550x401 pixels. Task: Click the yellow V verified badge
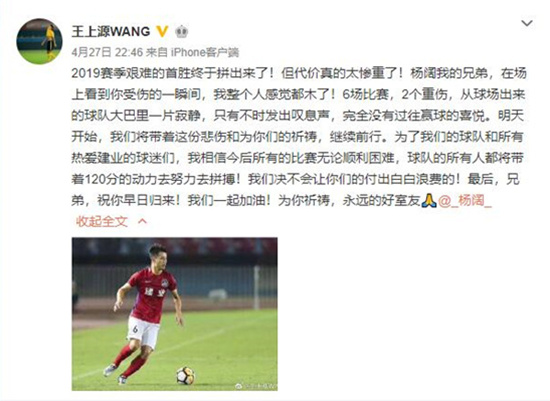click(162, 32)
